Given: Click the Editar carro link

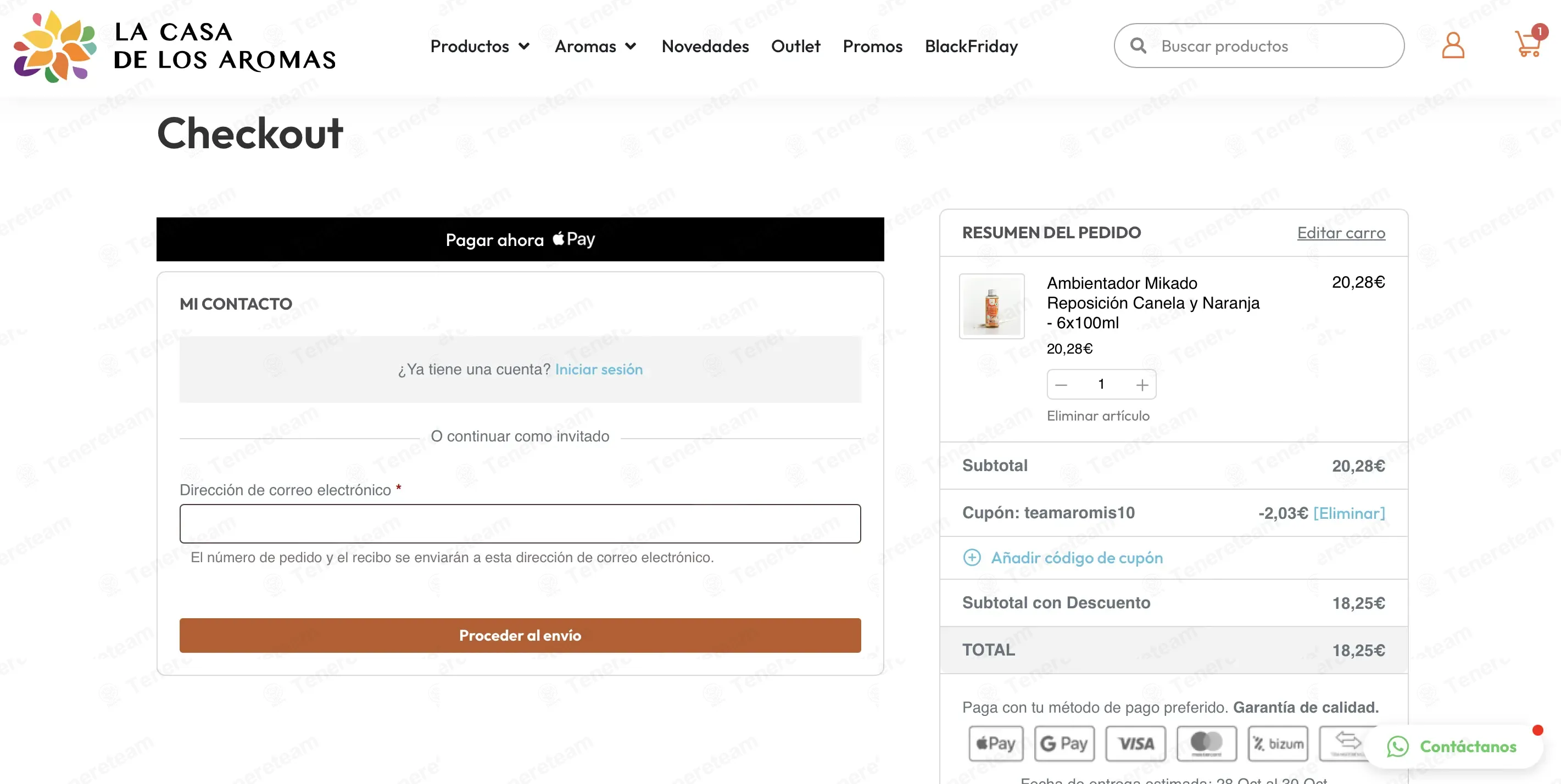Looking at the screenshot, I should (x=1341, y=233).
